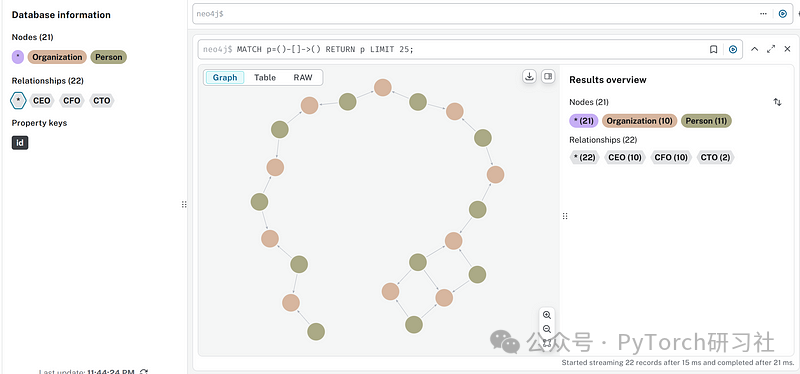800x374 pixels.
Task: Click the CFO (10) relationship tag
Action: (x=671, y=157)
